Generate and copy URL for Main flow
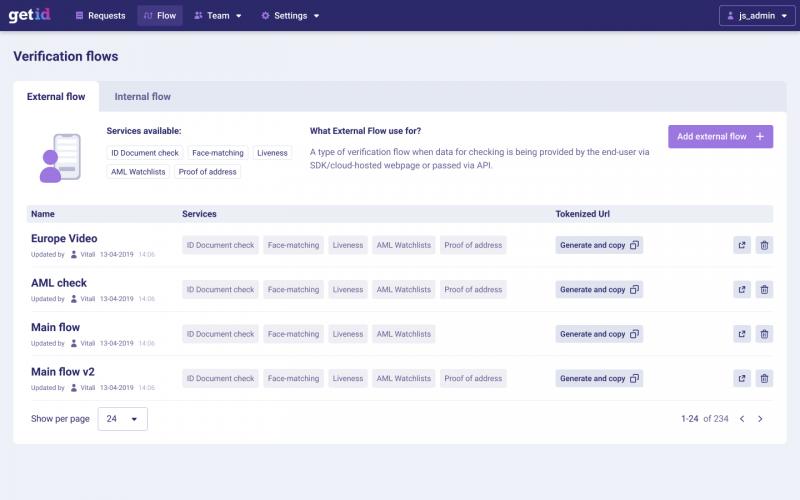This screenshot has height=500, width=800. pos(599,334)
